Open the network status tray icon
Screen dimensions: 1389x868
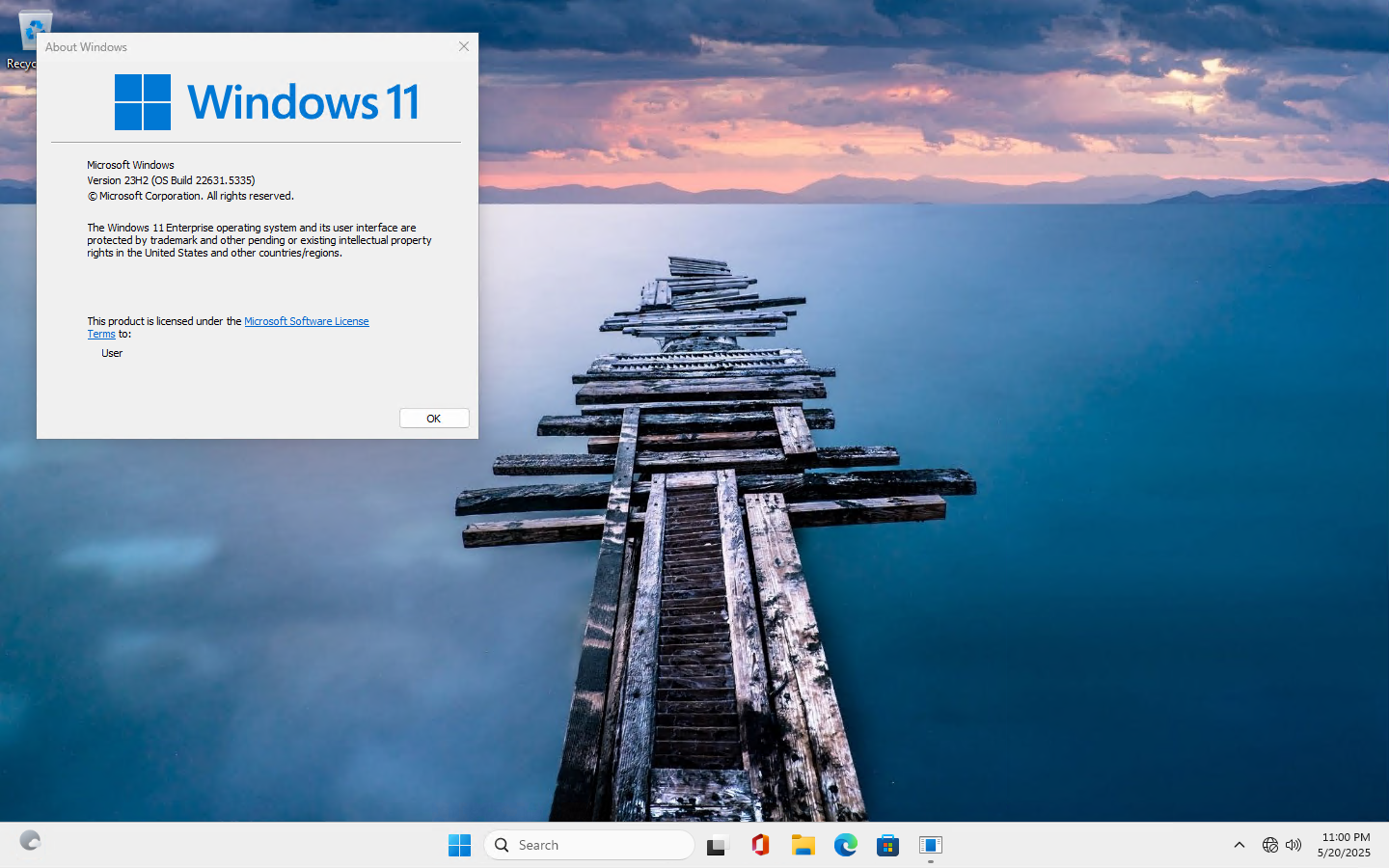point(1270,845)
